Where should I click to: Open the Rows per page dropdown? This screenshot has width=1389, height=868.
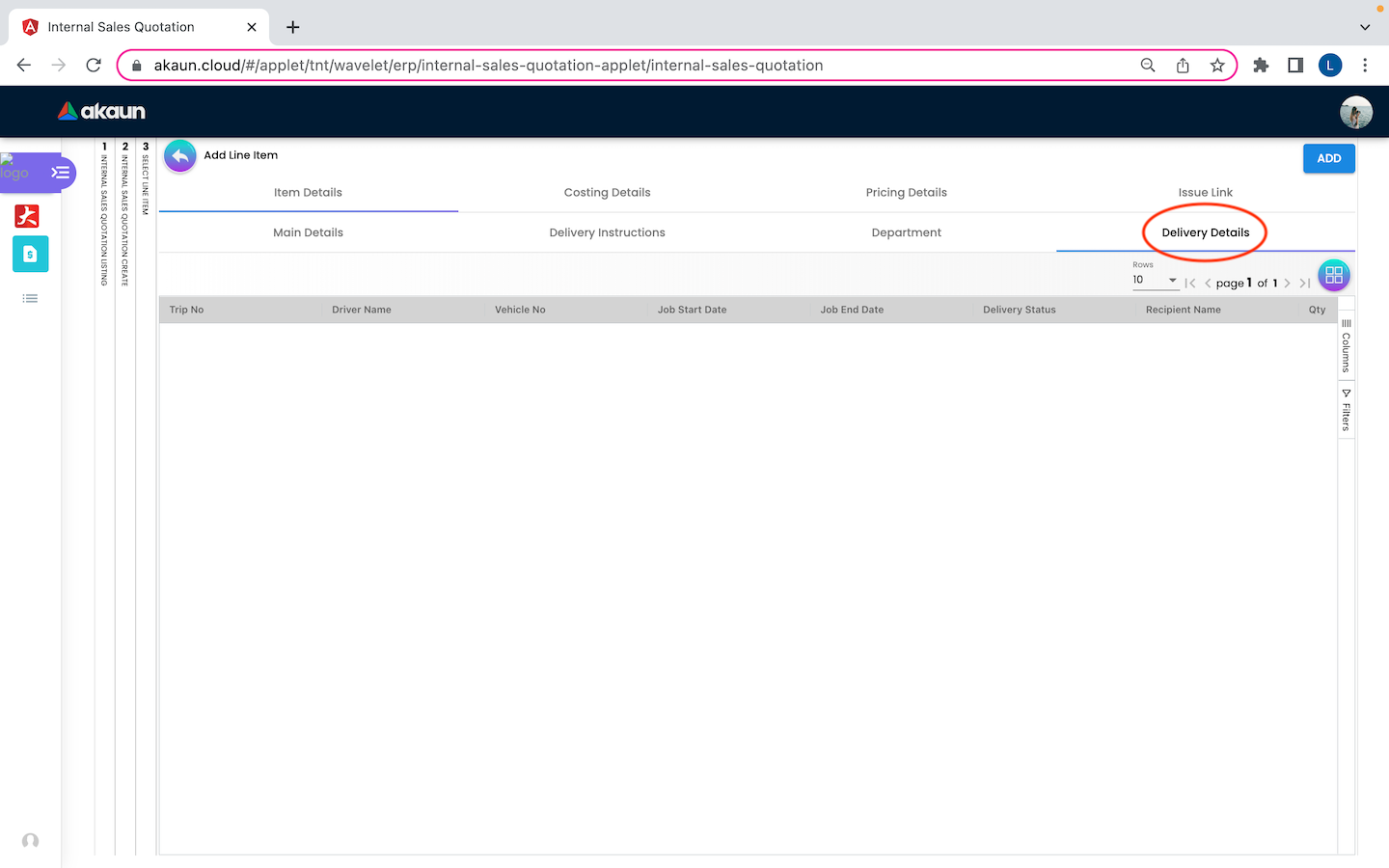tap(1156, 281)
